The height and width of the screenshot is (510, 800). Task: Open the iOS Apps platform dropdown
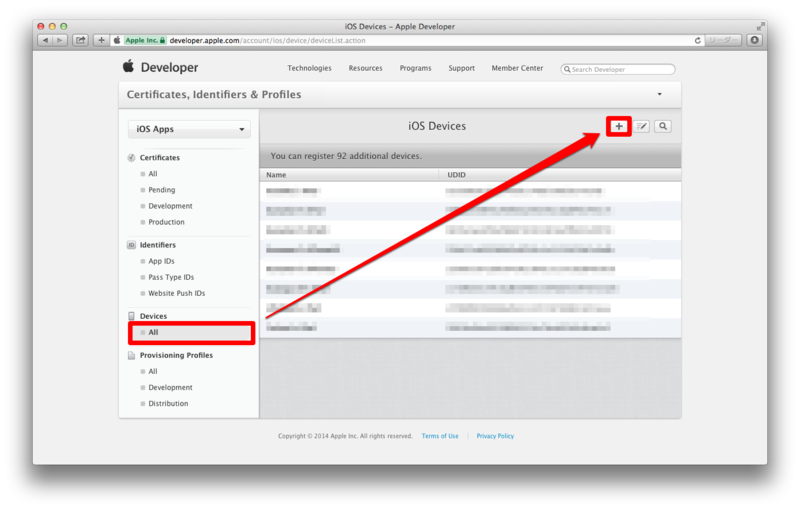(189, 130)
